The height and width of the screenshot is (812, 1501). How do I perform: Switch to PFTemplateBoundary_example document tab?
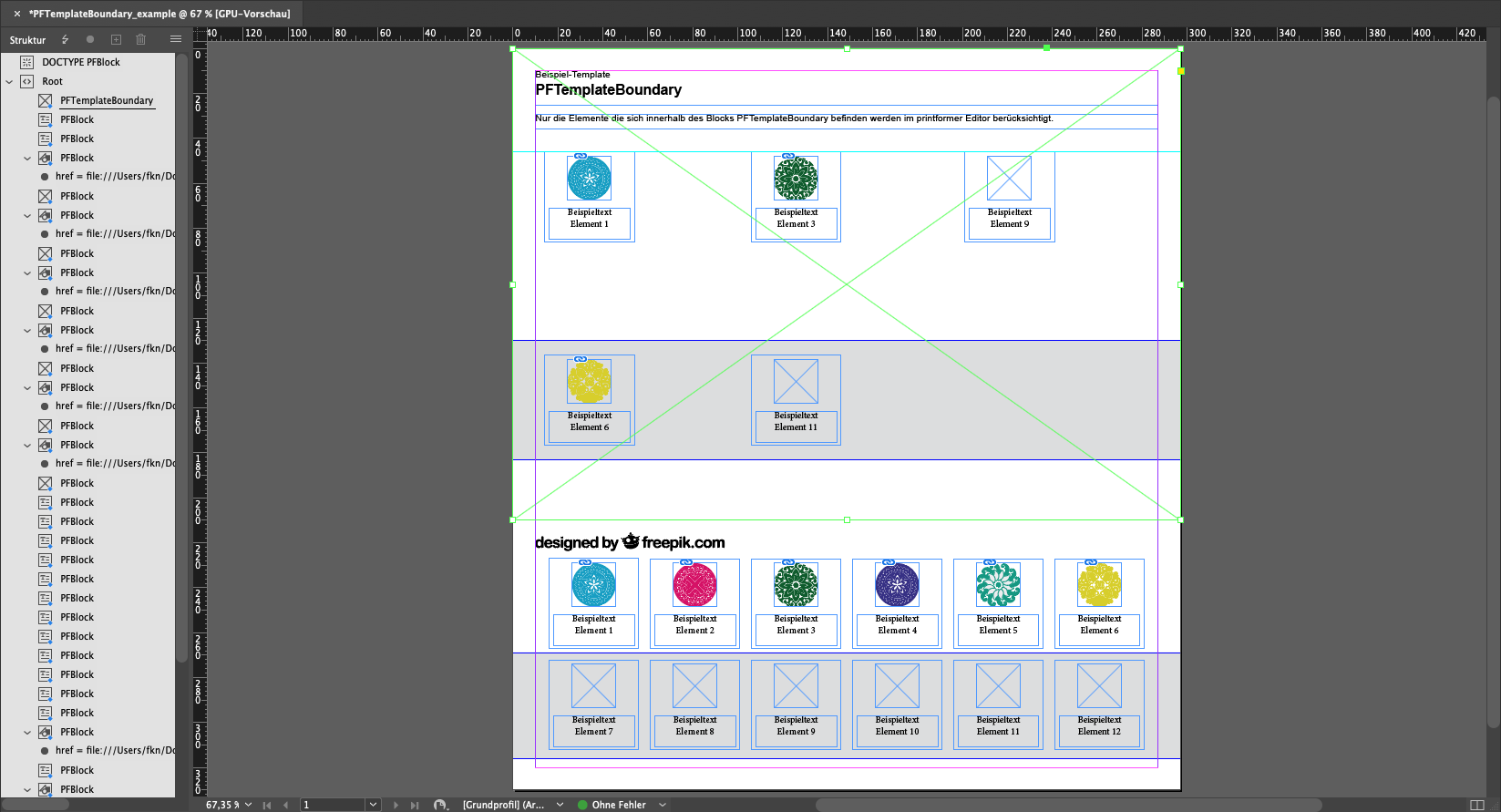159,14
